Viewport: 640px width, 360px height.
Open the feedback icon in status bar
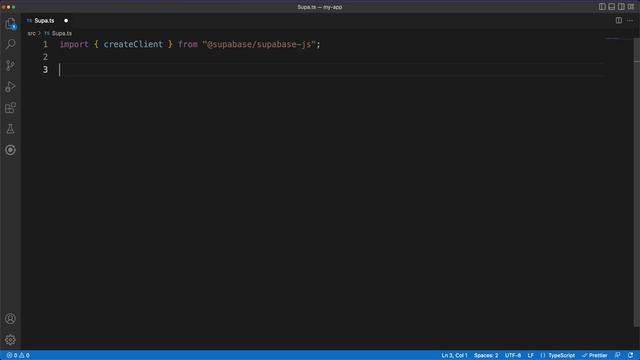pyautogui.click(x=618, y=356)
